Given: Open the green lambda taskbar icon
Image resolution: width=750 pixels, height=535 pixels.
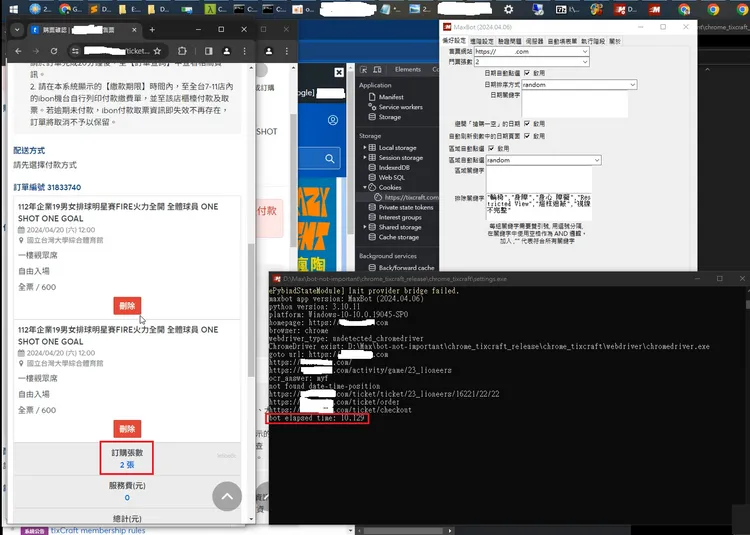Looking at the screenshot, I should [210, 9].
